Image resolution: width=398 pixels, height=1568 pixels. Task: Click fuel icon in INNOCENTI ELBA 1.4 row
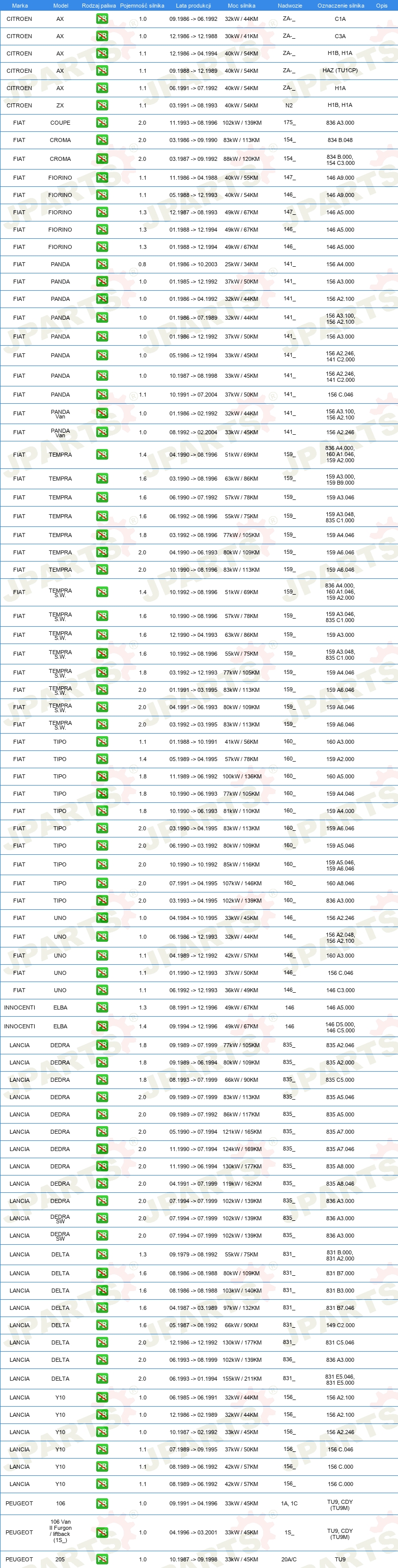coord(102,1026)
